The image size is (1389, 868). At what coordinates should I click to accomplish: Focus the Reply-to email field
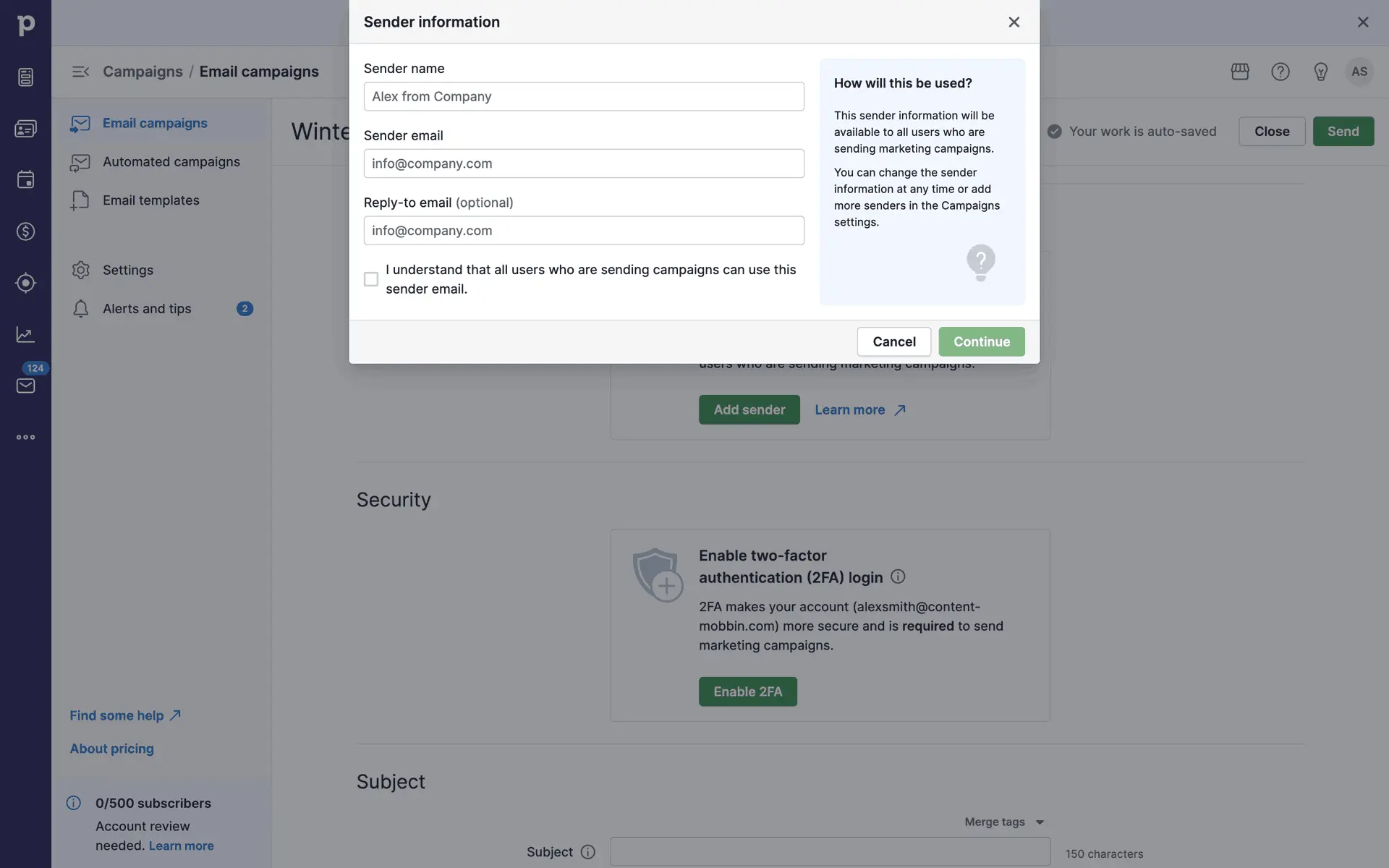coord(583,231)
